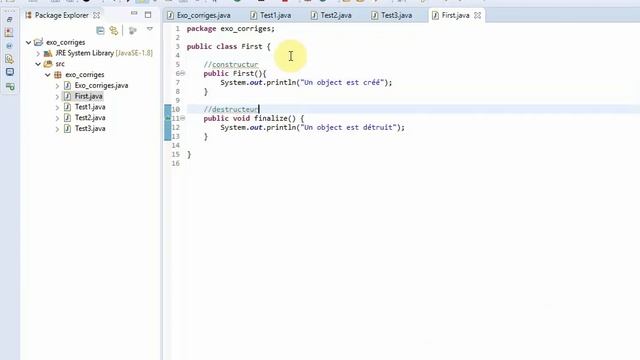Screen dimensions: 640x360
Task: Expand Exo_corriges.java in the tree
Action: 57,86
